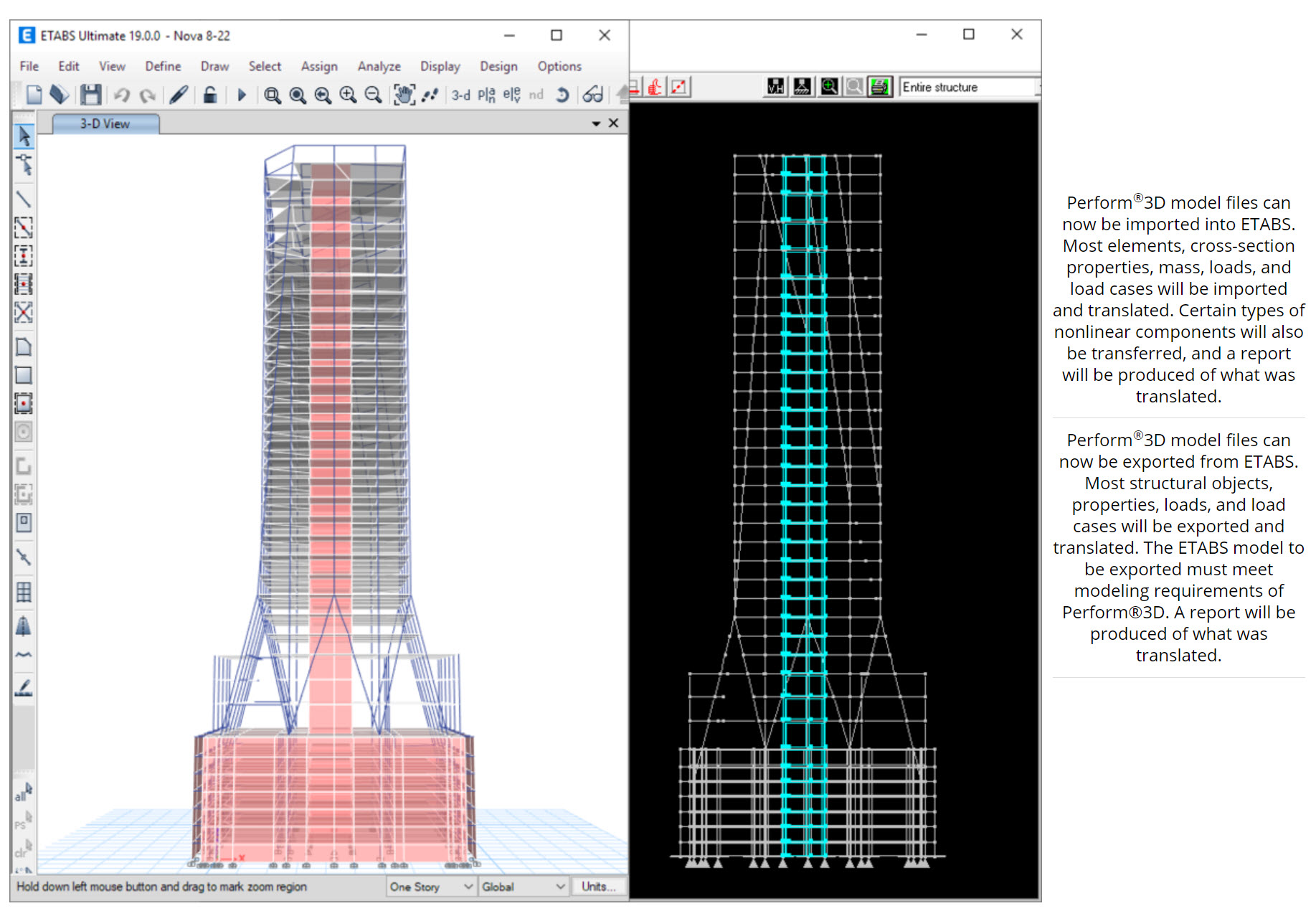
Task: Click the Zoom Out minus magnifier icon
Action: (x=373, y=95)
